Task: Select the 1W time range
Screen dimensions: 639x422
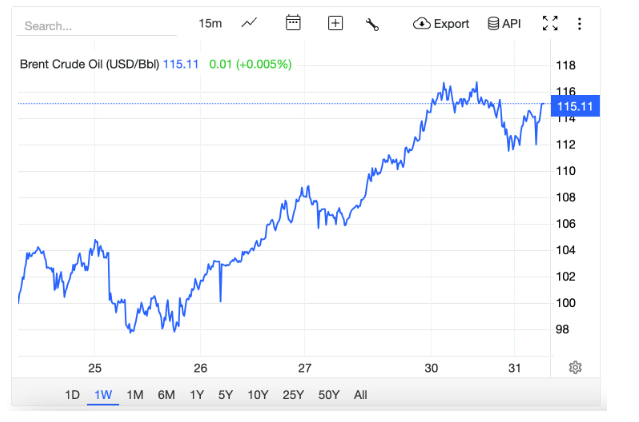Action: [102, 394]
